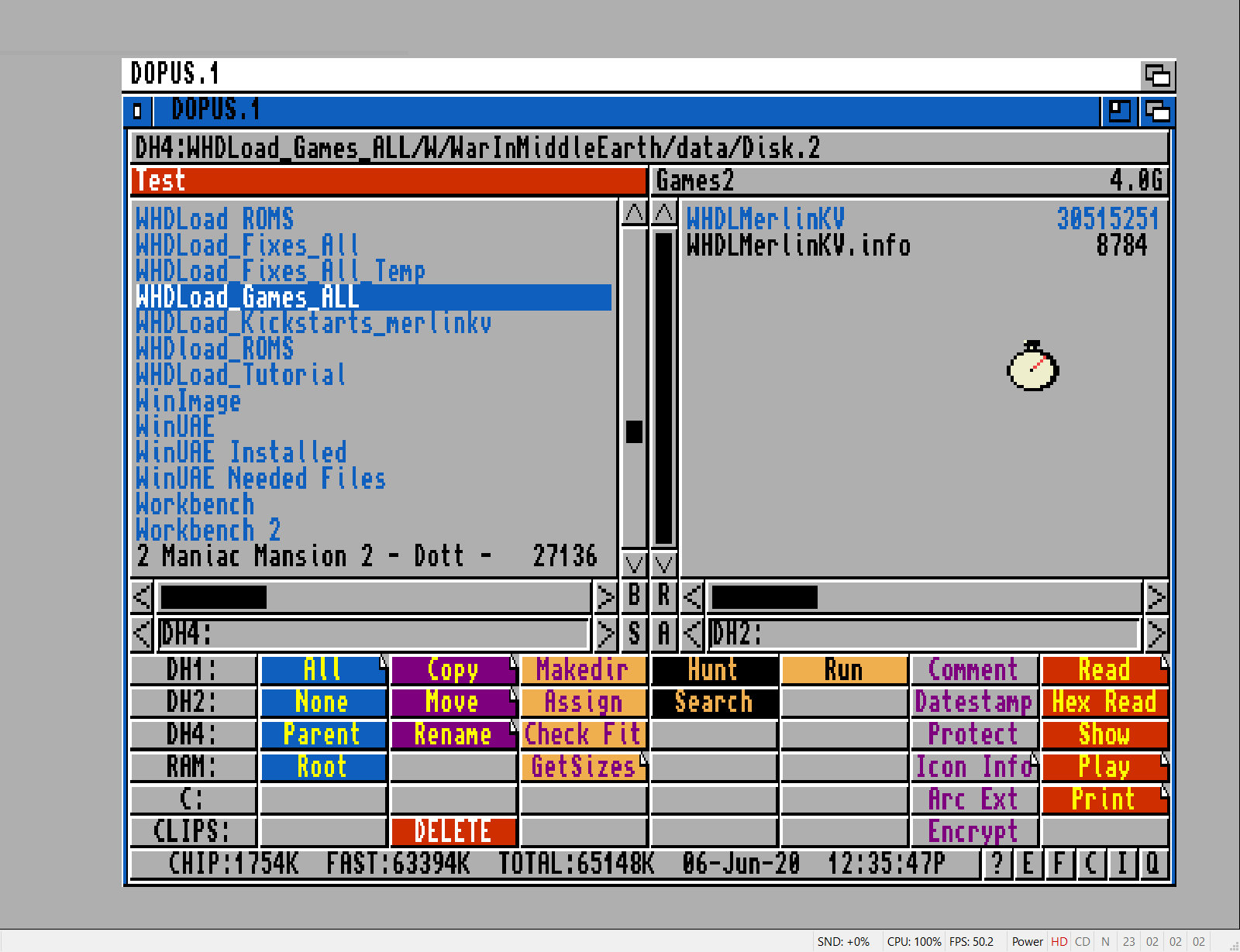Click the left pane scroll-down arrow
The height and width of the screenshot is (952, 1240).
coord(634,564)
